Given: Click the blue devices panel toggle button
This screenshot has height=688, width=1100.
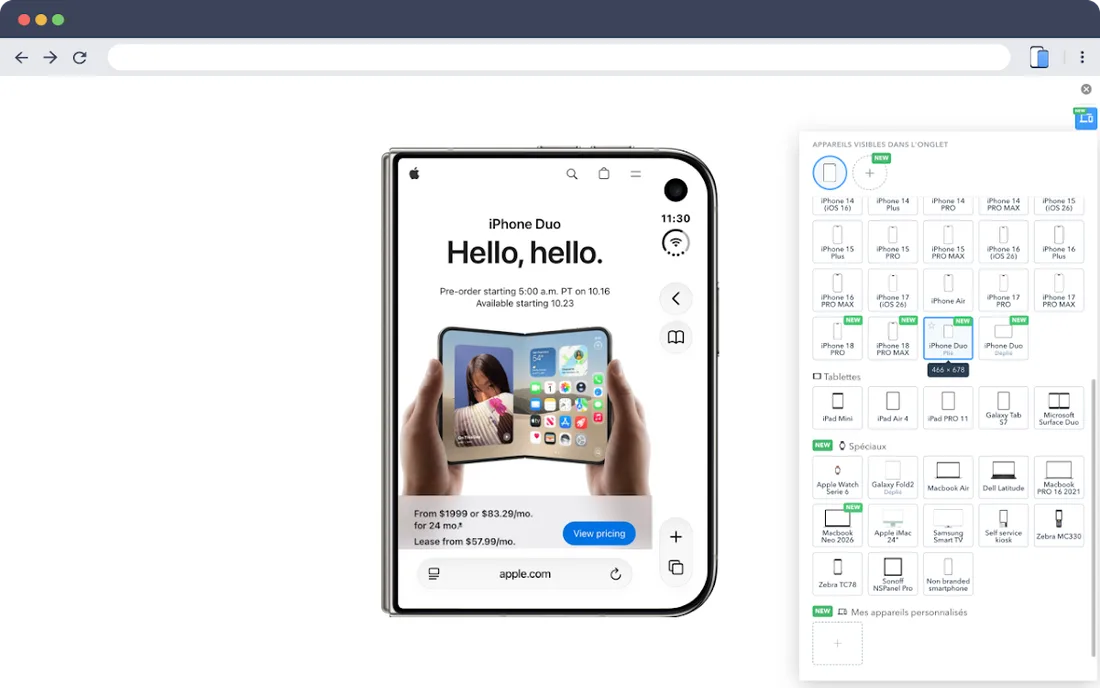Looking at the screenshot, I should (1085, 118).
